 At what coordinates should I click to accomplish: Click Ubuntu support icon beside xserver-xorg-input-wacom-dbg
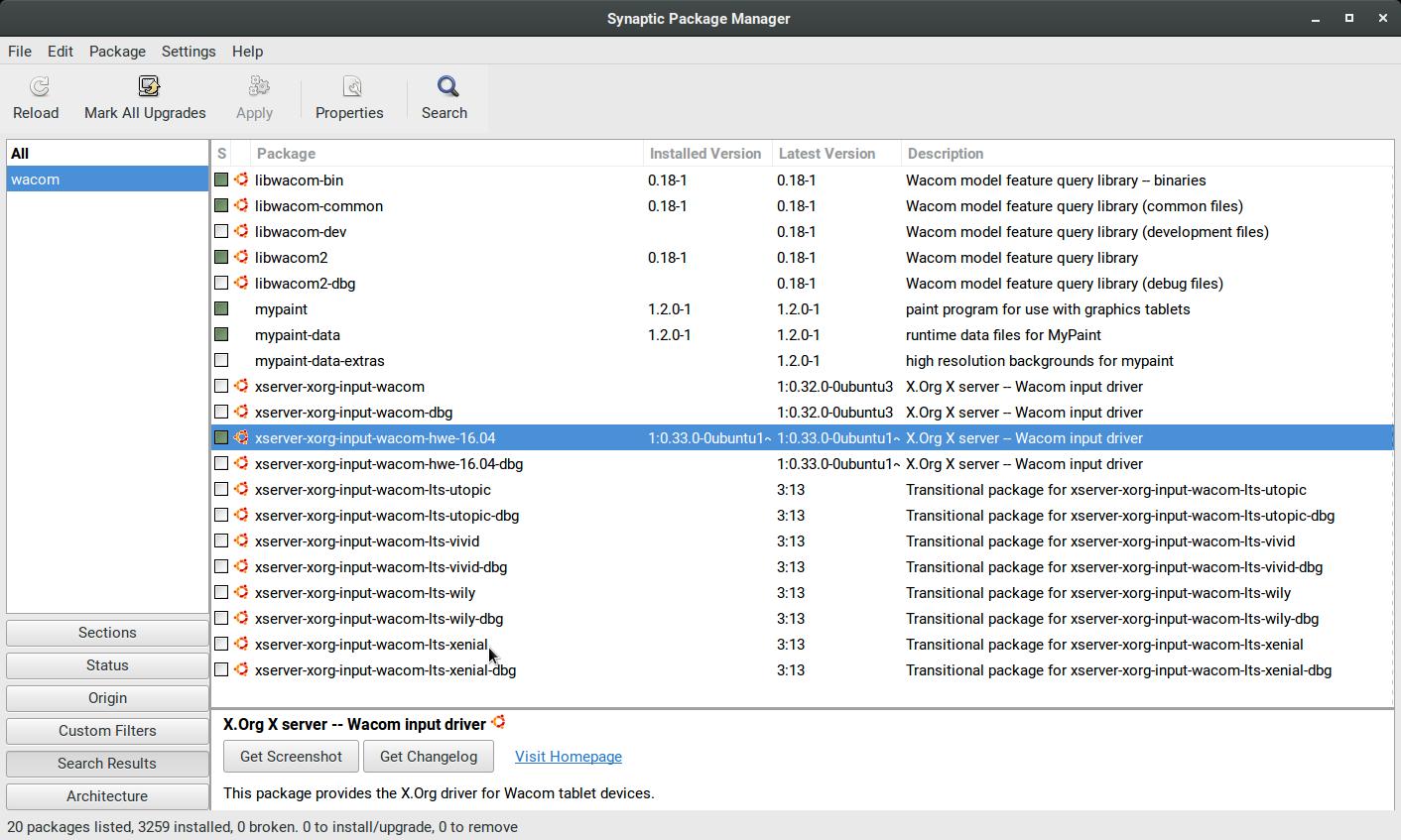[241, 413]
